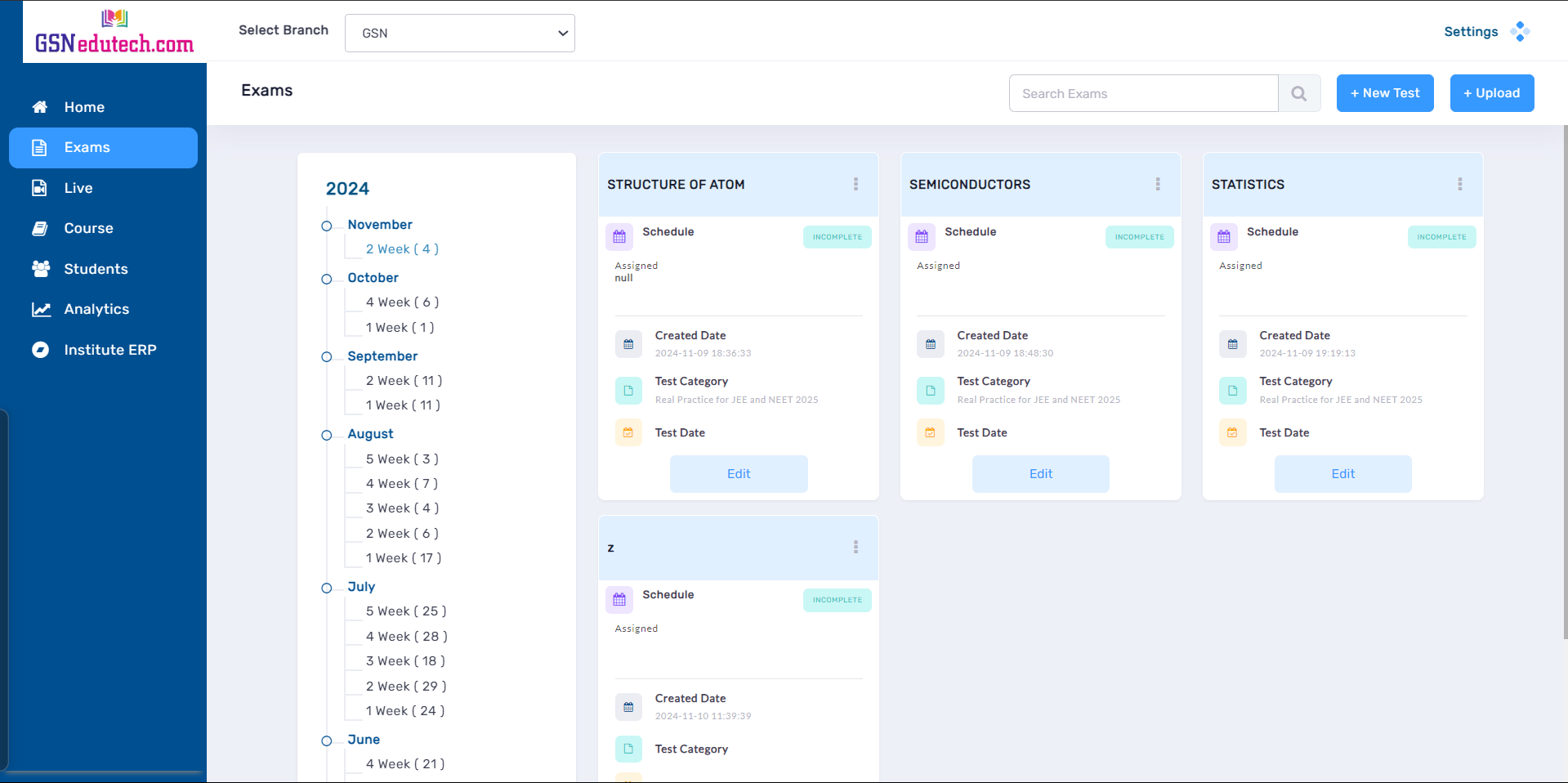Toggle the August timeline circle marker
The height and width of the screenshot is (783, 1568).
click(x=327, y=435)
